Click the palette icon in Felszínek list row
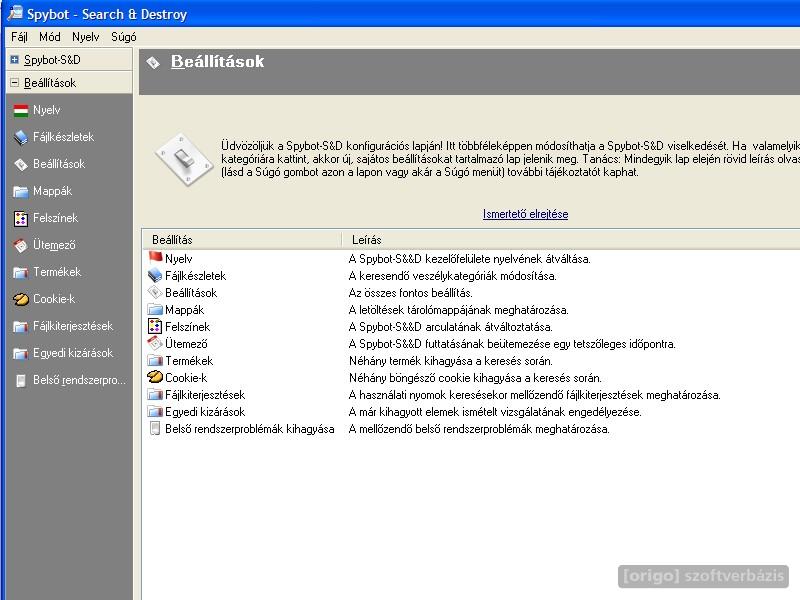 tap(155, 327)
